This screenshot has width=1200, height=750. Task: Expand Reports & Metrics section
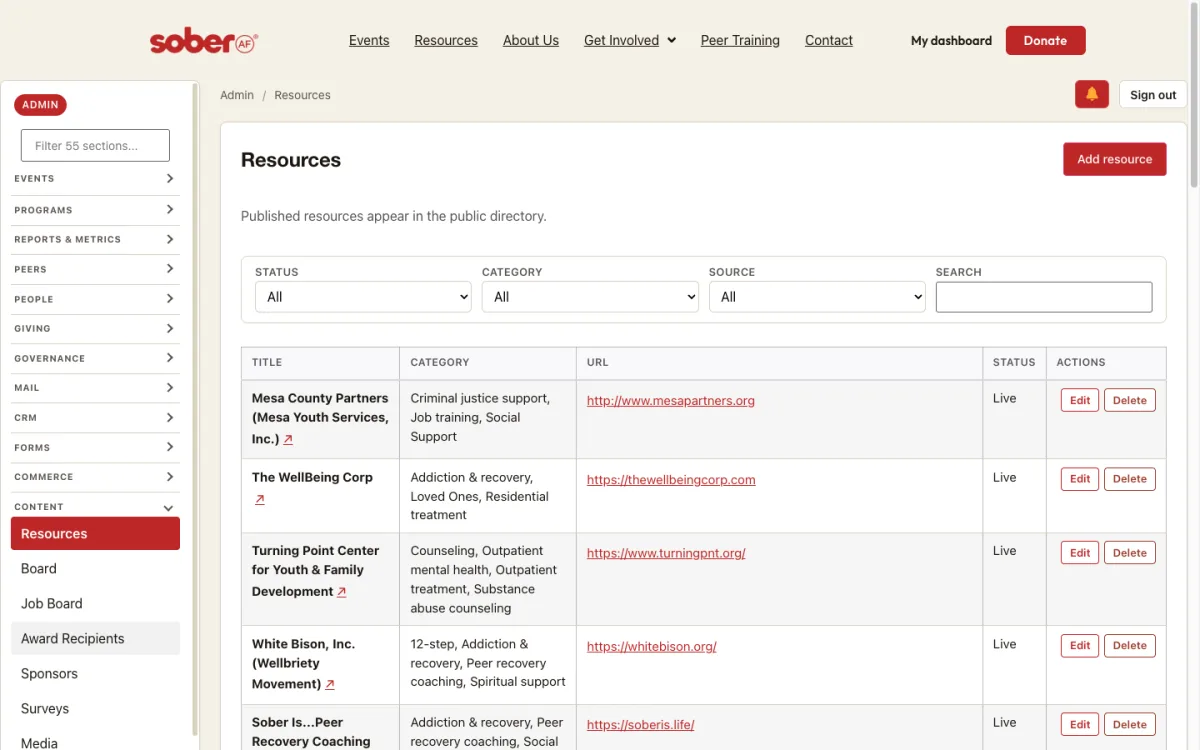(x=95, y=240)
